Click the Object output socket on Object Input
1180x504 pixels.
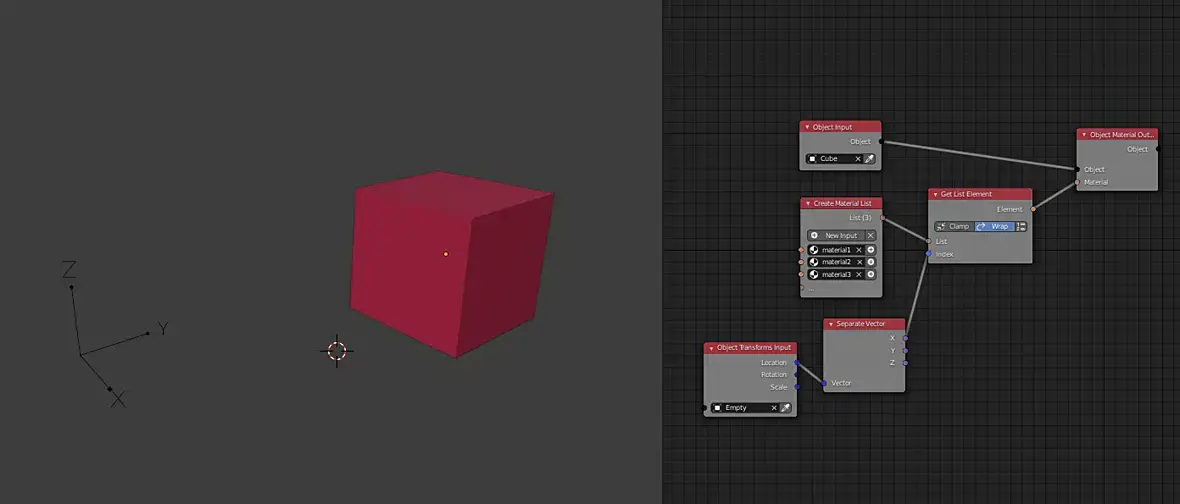(x=881, y=141)
